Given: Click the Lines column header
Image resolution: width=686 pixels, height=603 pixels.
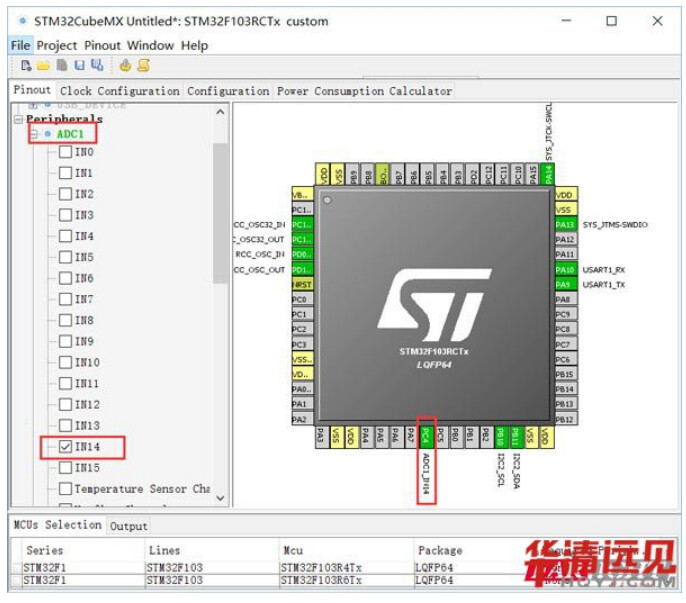Looking at the screenshot, I should 211,550.
